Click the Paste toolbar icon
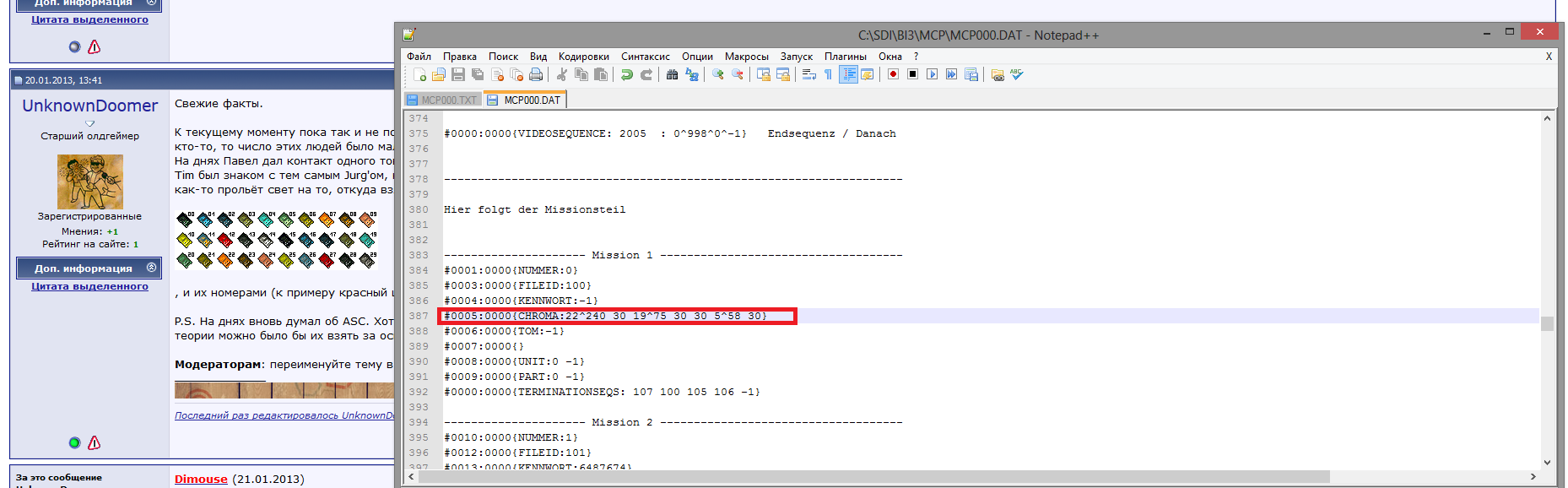 [601, 74]
